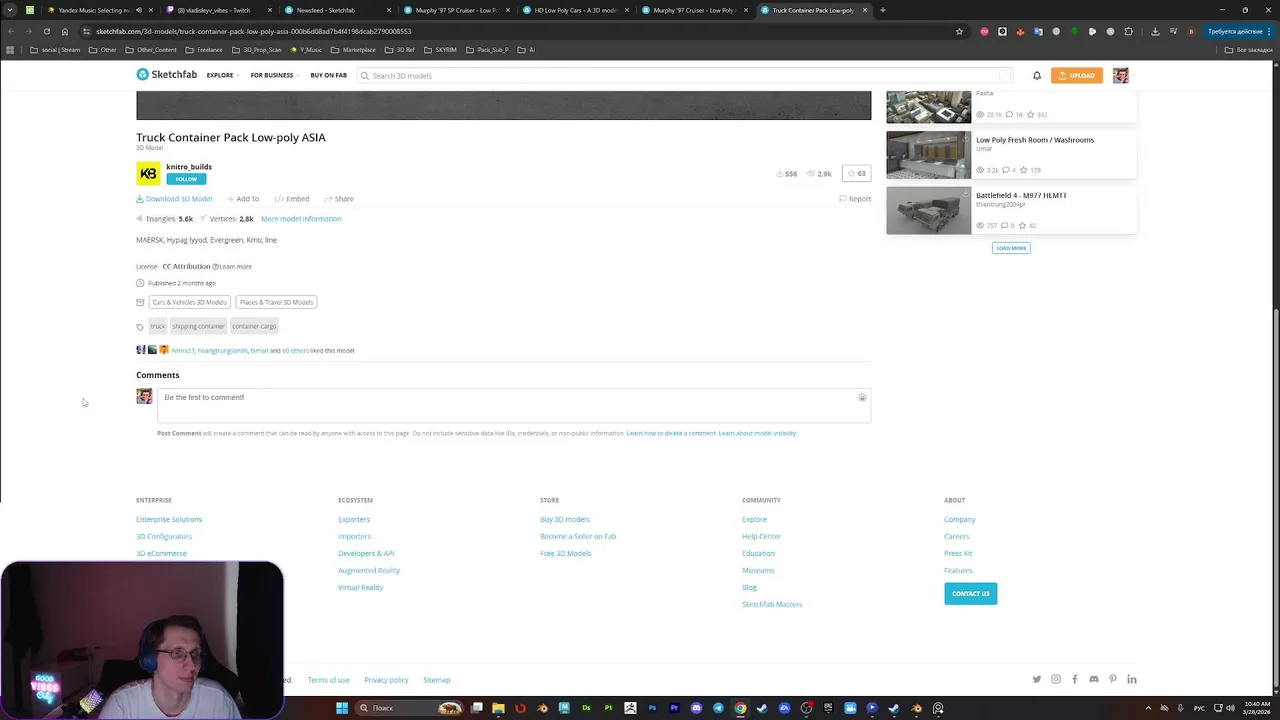This screenshot has height=720, width=1280.
Task: Click the browser address bar URL
Action: coord(254,31)
